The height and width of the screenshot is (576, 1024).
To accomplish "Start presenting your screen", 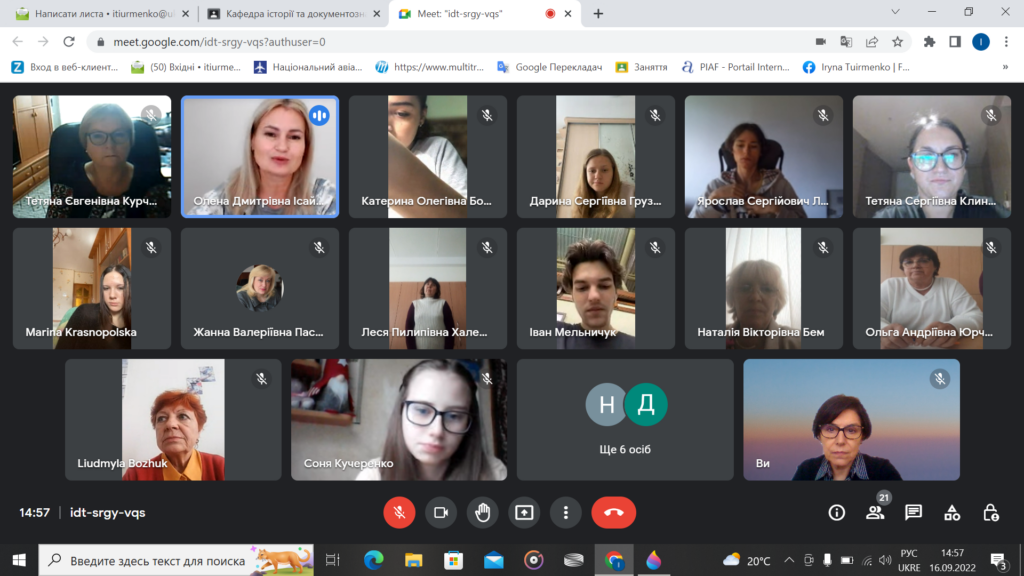I will (x=524, y=512).
